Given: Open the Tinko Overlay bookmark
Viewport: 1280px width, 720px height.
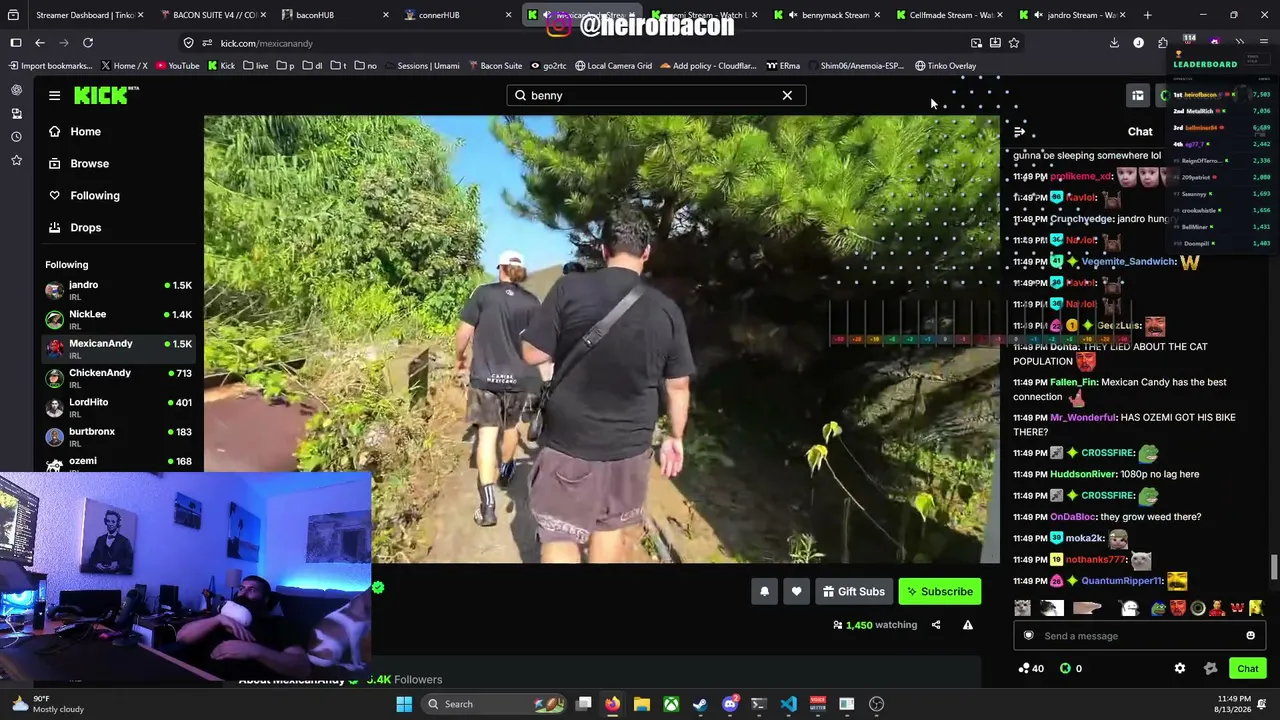Looking at the screenshot, I should click(x=945, y=66).
